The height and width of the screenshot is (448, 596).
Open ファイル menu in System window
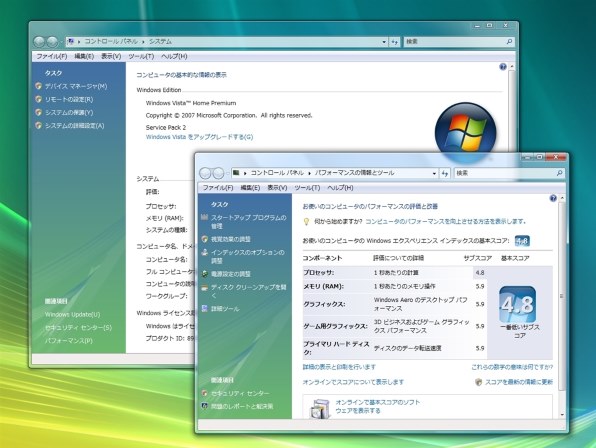point(52,56)
